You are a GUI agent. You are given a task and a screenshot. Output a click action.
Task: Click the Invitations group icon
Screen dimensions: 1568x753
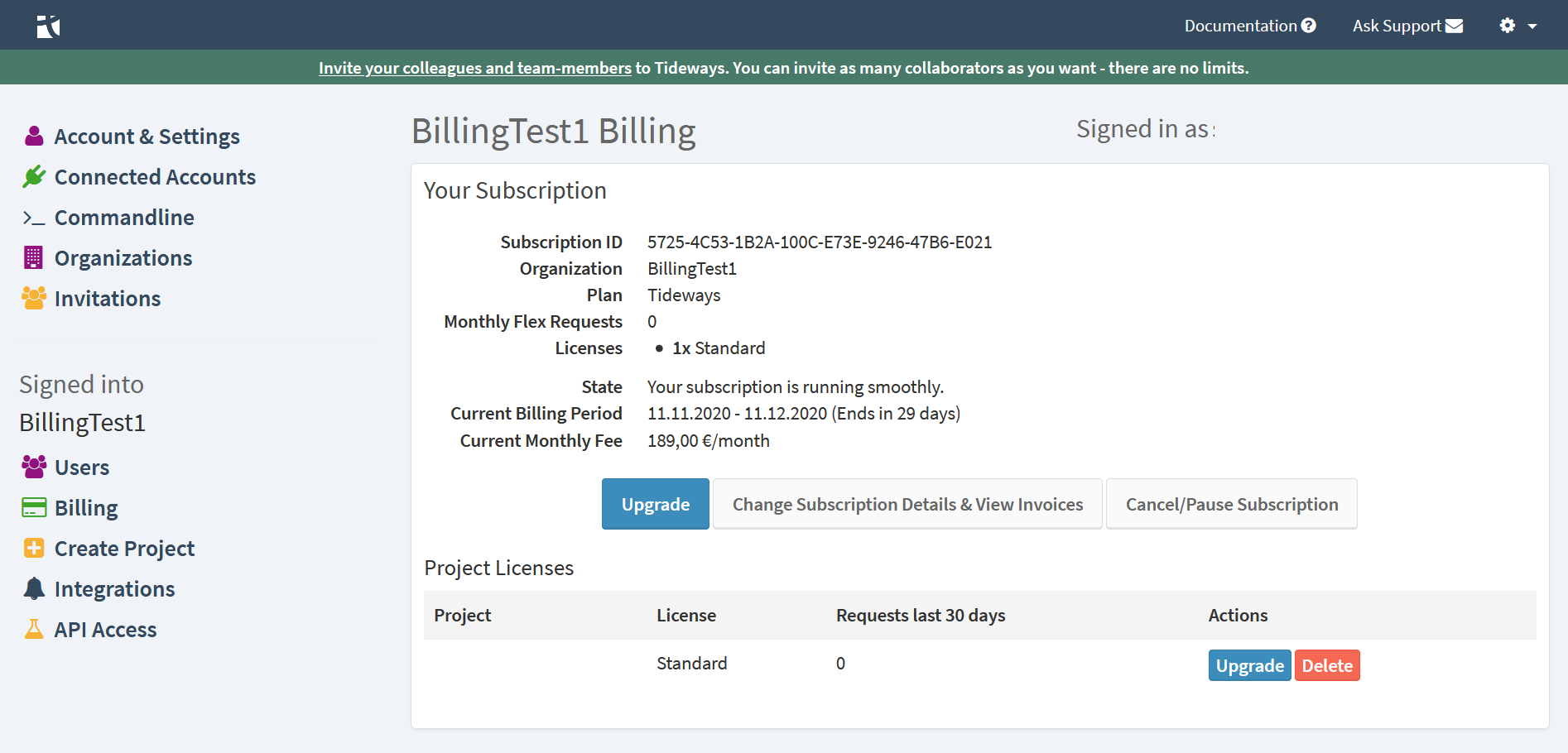34,298
